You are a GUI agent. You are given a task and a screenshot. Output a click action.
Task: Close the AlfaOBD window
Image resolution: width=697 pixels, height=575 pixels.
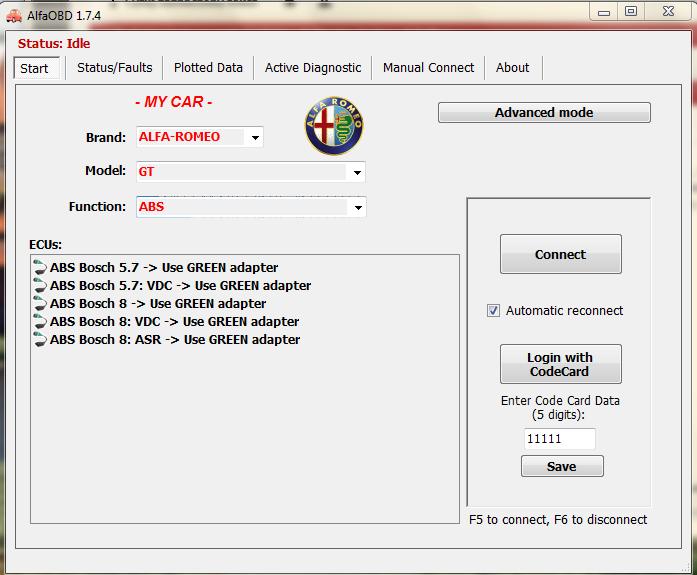coord(668,12)
